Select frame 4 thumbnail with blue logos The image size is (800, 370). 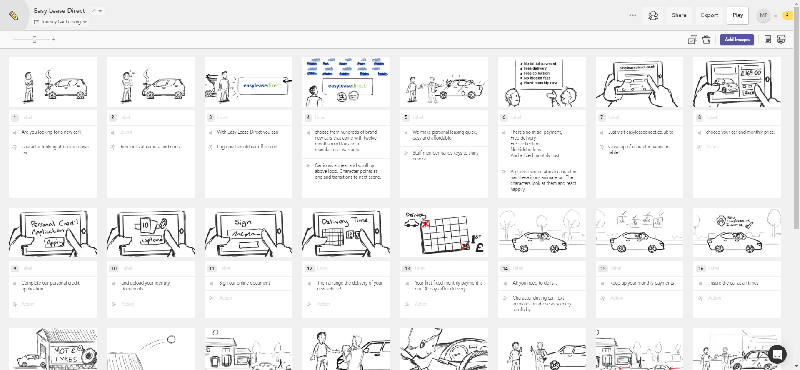click(346, 82)
